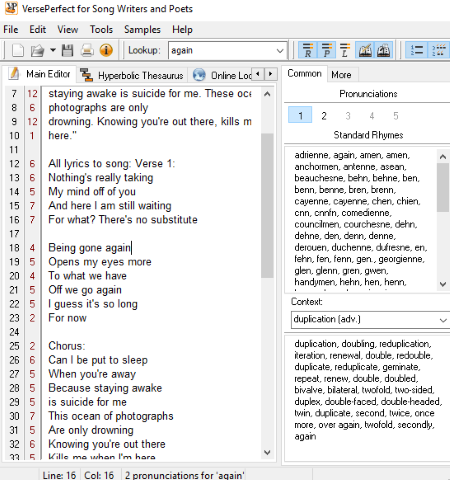
Task: Select pronunciation 1
Action: click(x=300, y=115)
